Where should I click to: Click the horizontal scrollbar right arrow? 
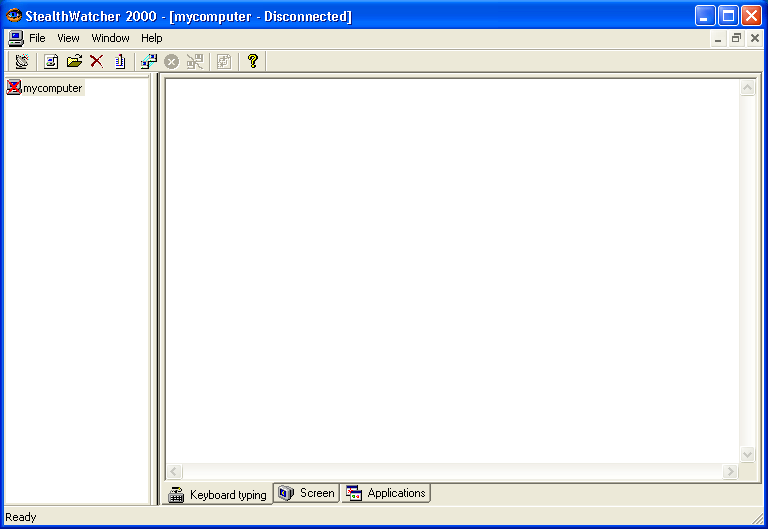click(x=730, y=471)
